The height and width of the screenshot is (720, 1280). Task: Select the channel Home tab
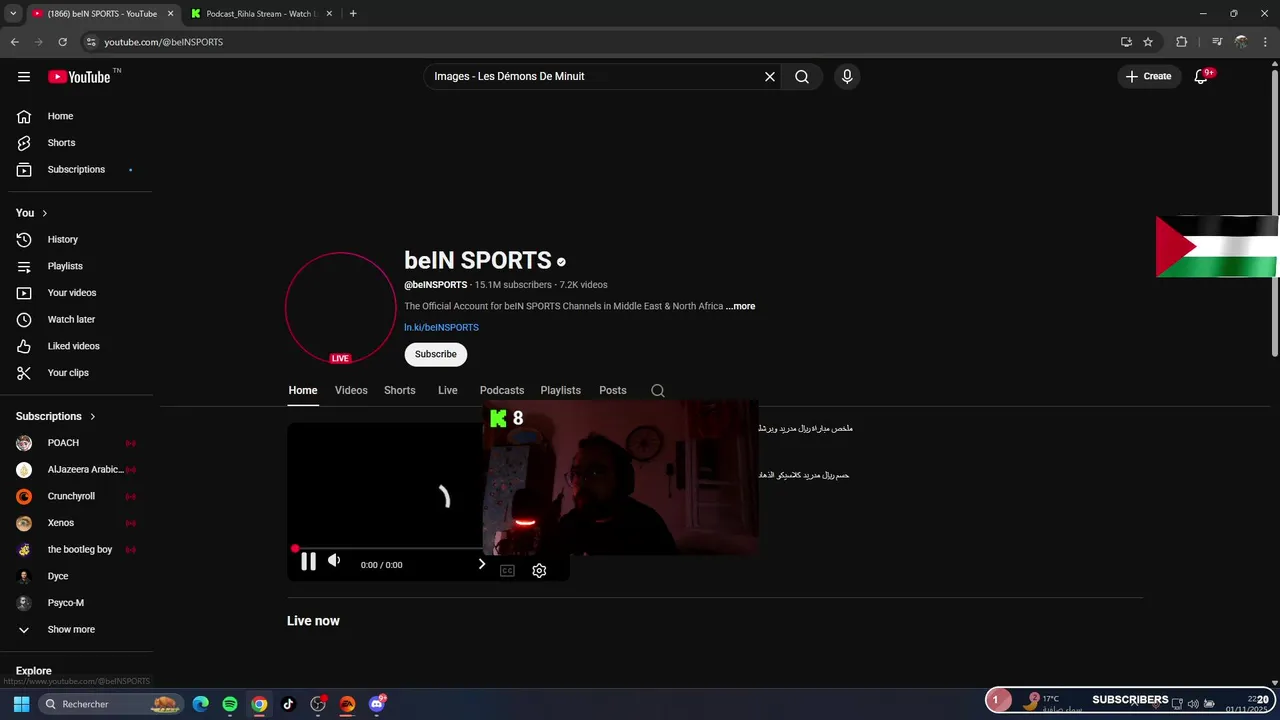[x=303, y=391]
